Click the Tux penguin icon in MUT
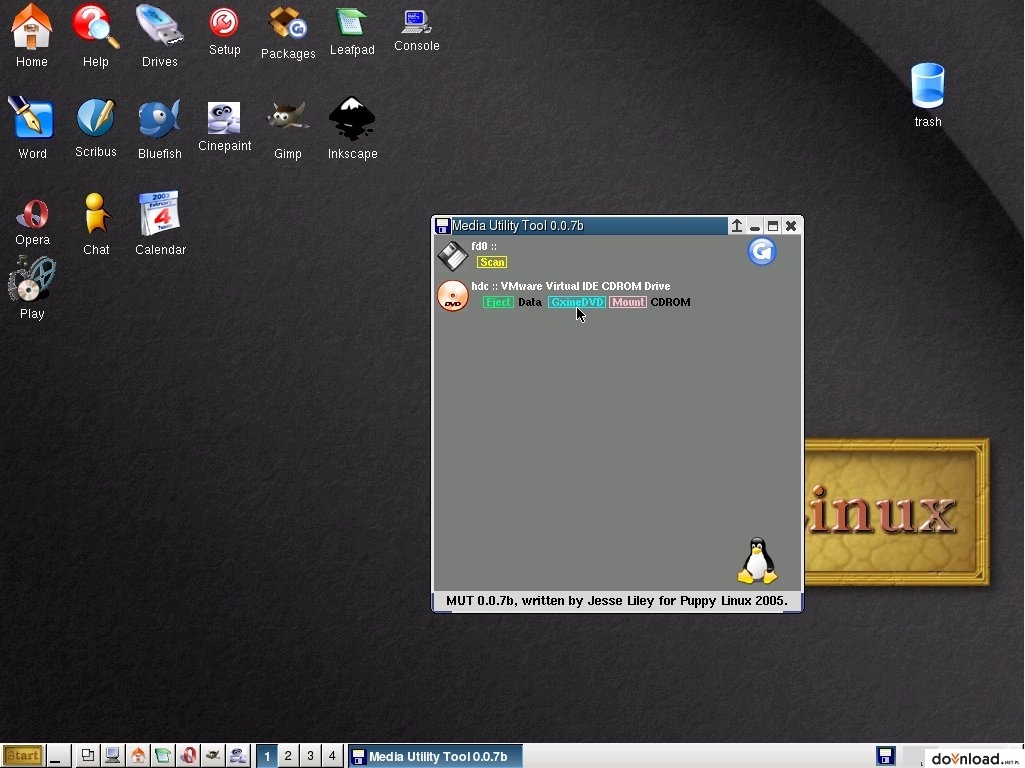Screen dimensions: 1025x768 coord(757,561)
